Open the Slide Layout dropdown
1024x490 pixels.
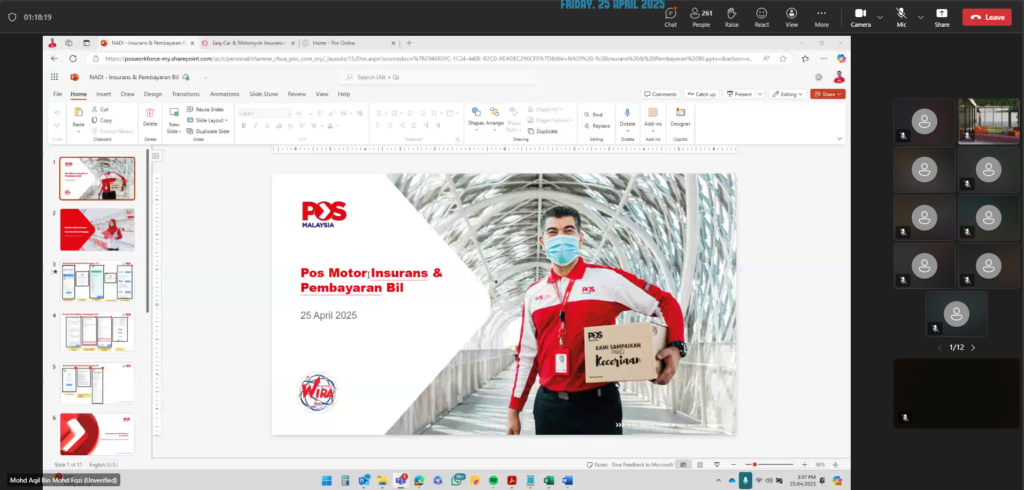click(x=207, y=120)
